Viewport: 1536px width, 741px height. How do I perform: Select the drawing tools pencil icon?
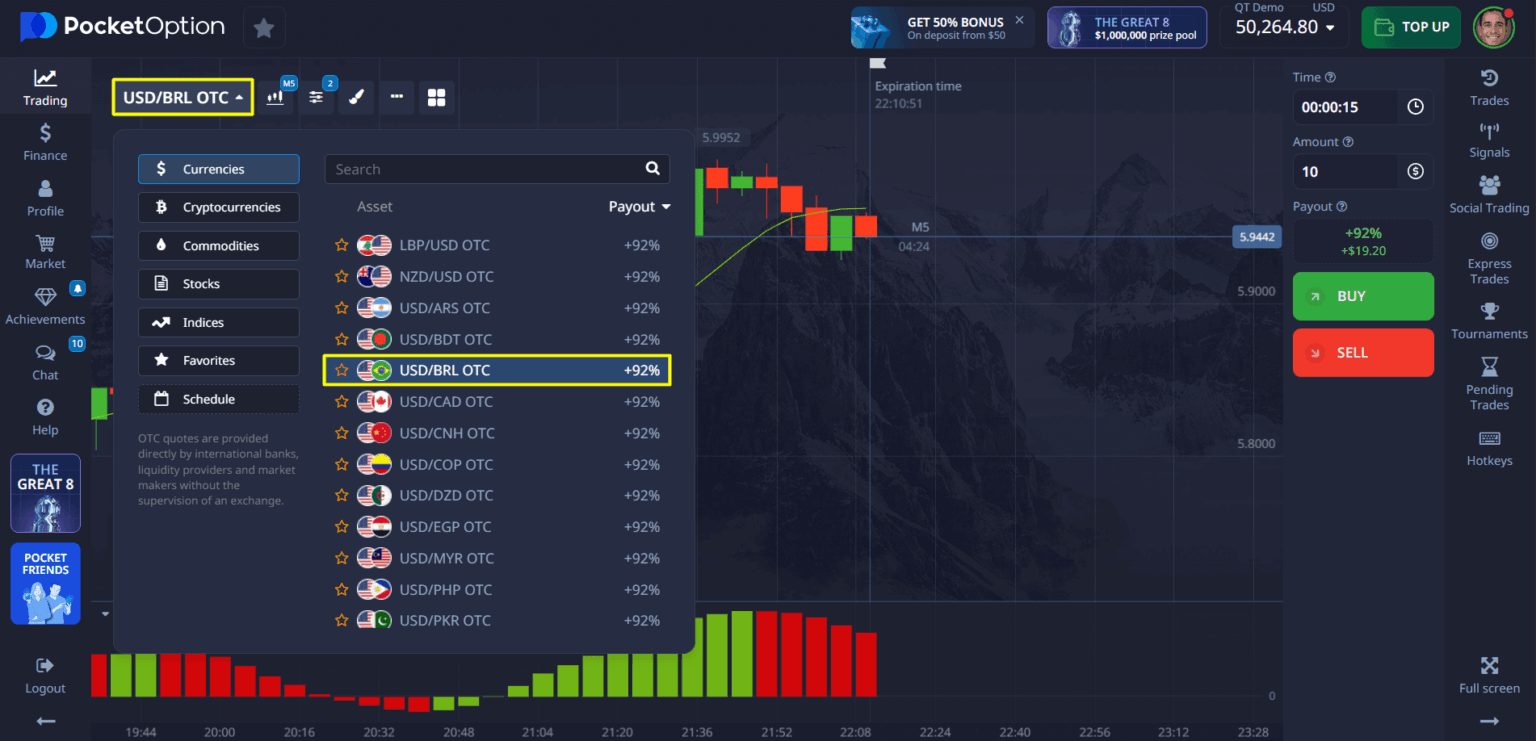pyautogui.click(x=356, y=97)
